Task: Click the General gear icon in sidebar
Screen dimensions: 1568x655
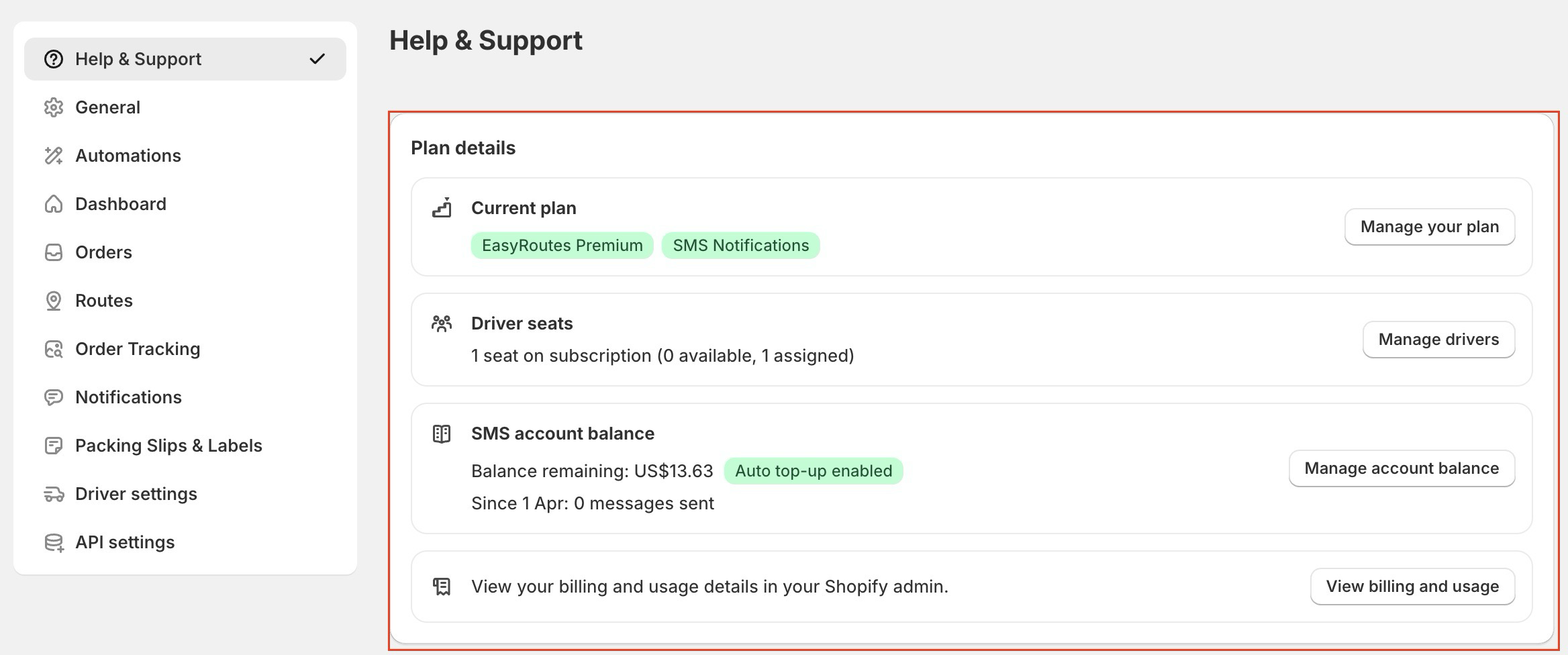Action: click(54, 107)
